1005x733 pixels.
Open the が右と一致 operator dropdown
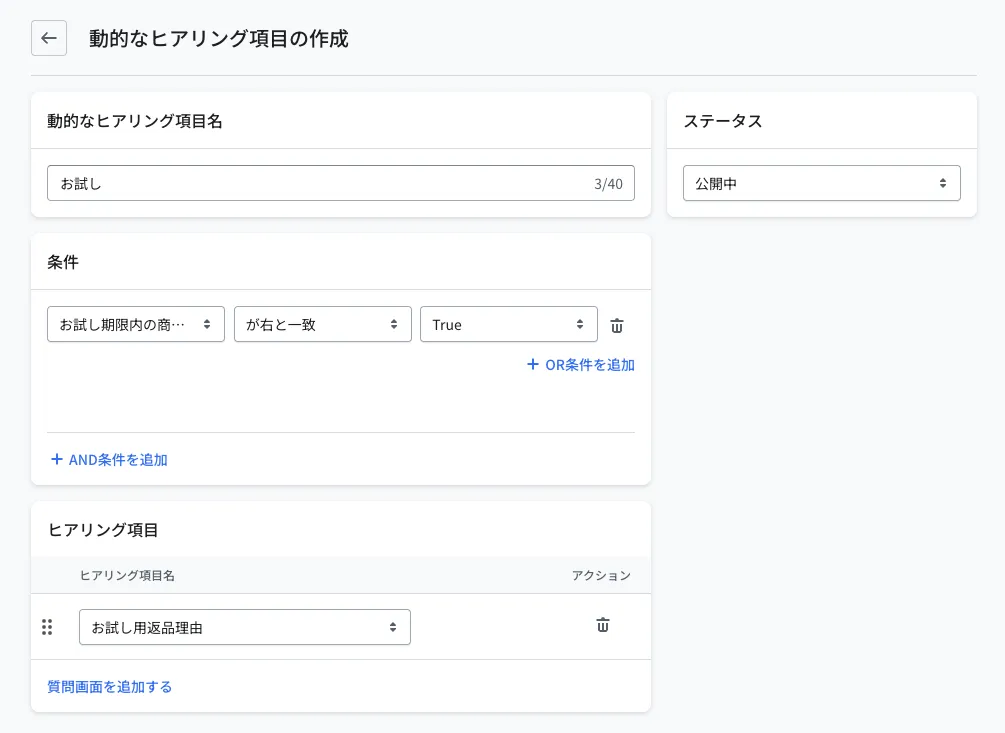pos(322,324)
